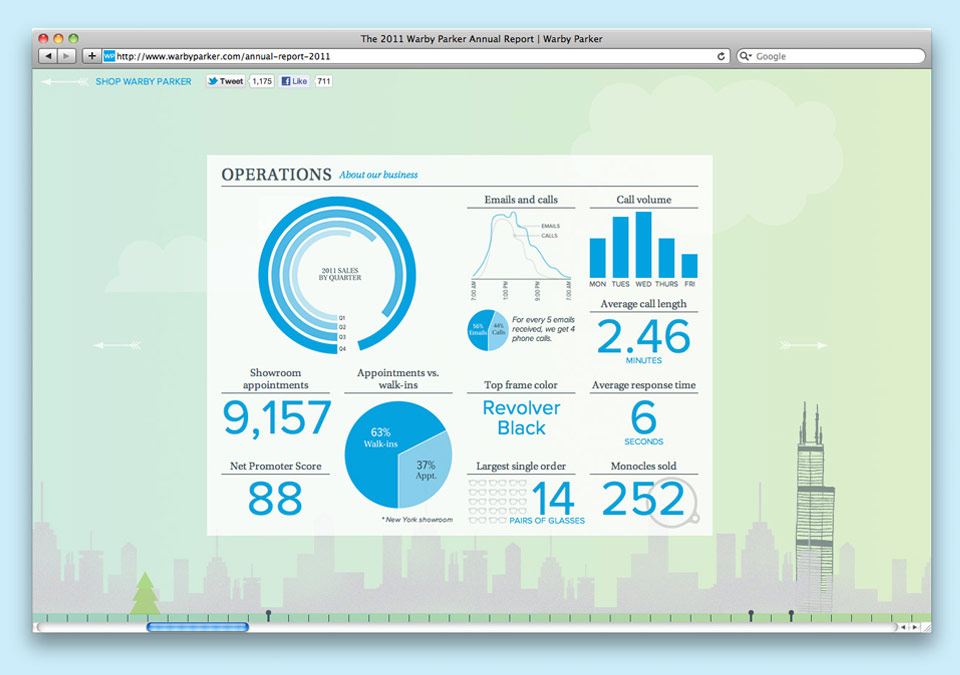Image resolution: width=960 pixels, height=675 pixels.
Task: Go to the previous slide with the left feathered arrow
Action: tap(117, 345)
